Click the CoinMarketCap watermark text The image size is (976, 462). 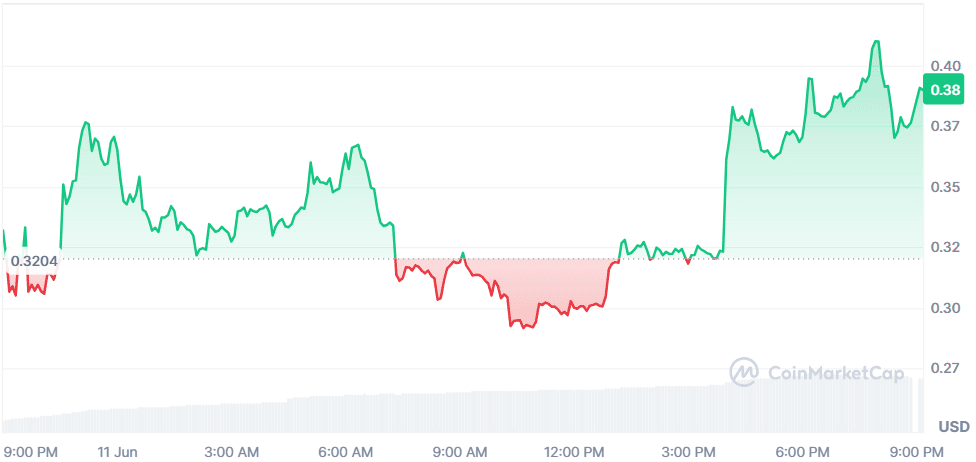coord(834,373)
